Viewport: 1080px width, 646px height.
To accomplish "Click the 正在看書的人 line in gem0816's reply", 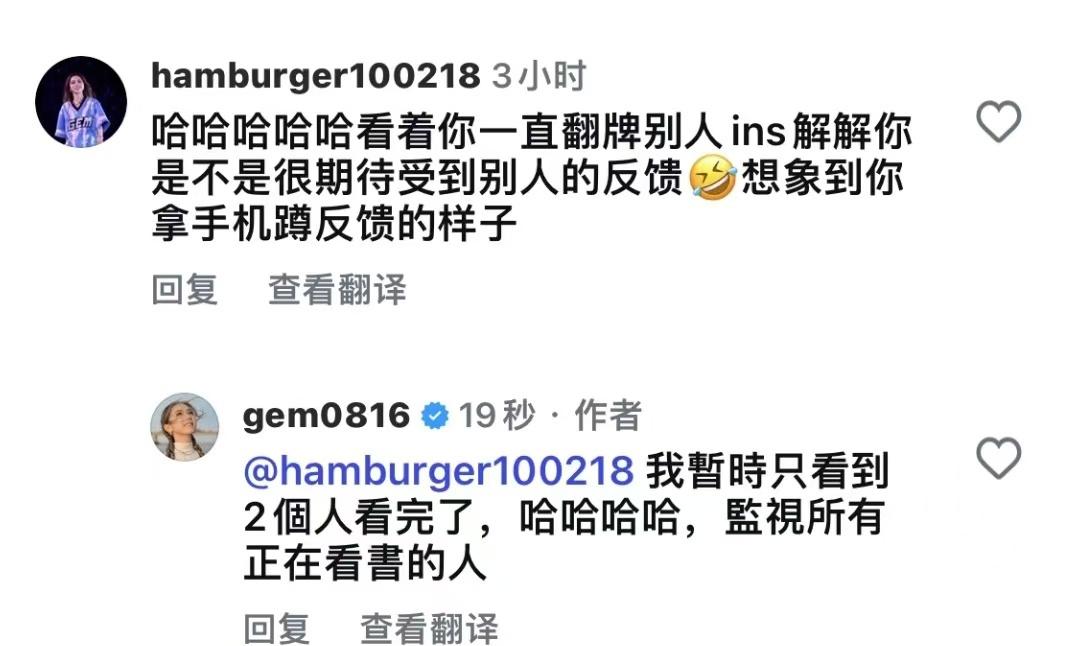I will point(365,564).
